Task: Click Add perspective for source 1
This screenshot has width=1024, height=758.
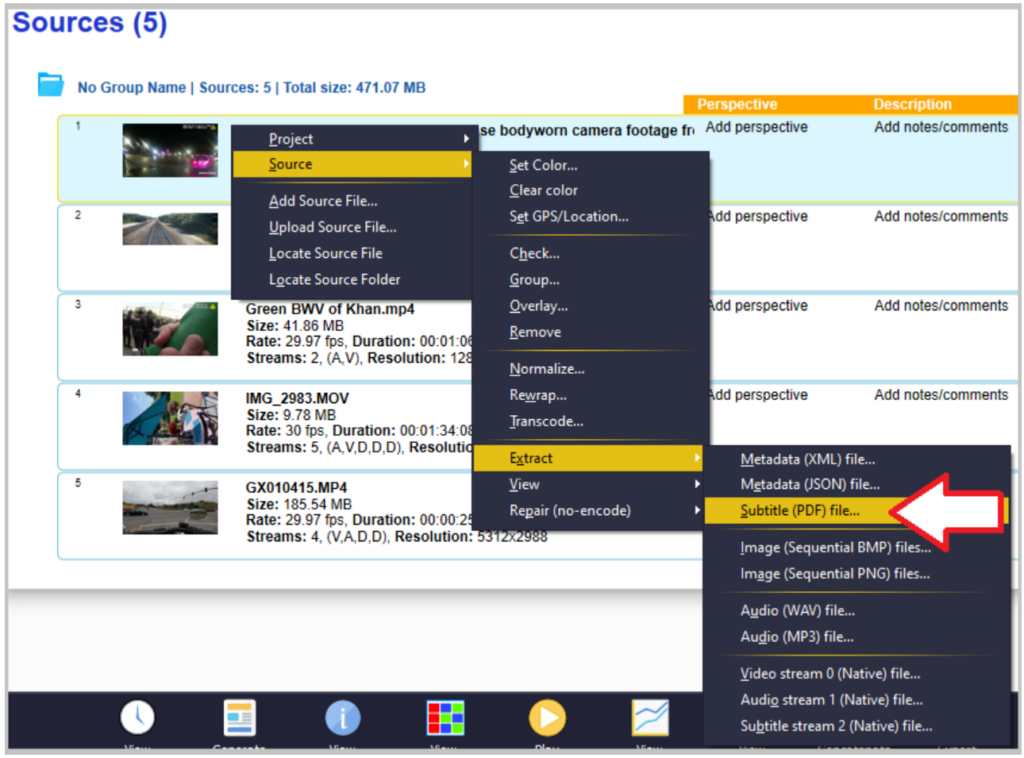Action: pyautogui.click(x=756, y=127)
